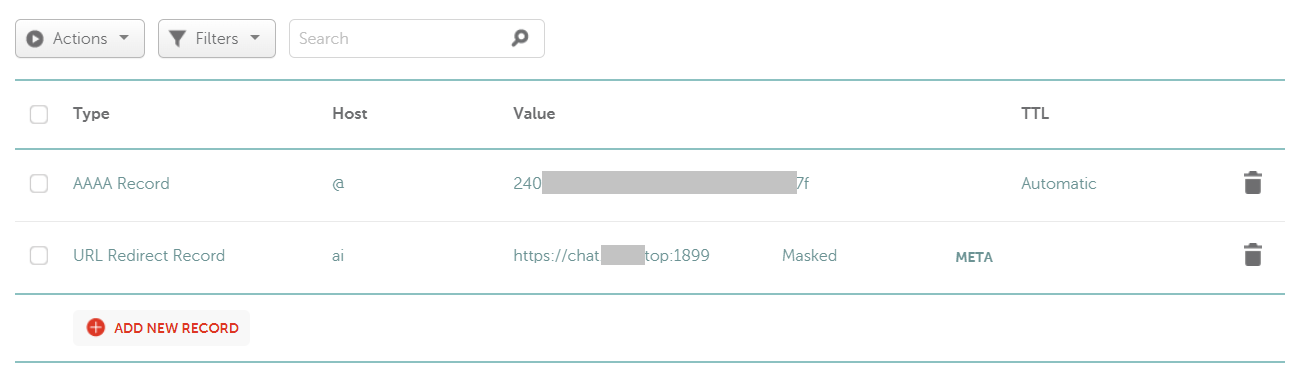Image resolution: width=1299 pixels, height=387 pixels.
Task: Edit the Automatic TTL value
Action: pyautogui.click(x=1059, y=183)
